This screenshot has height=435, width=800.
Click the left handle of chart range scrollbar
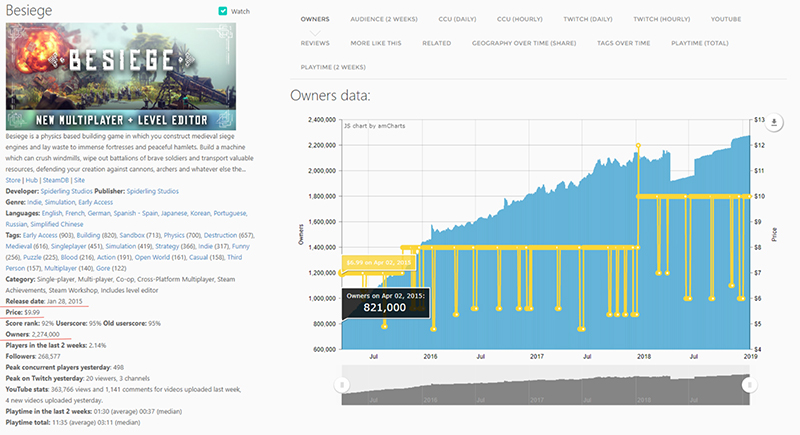point(342,385)
